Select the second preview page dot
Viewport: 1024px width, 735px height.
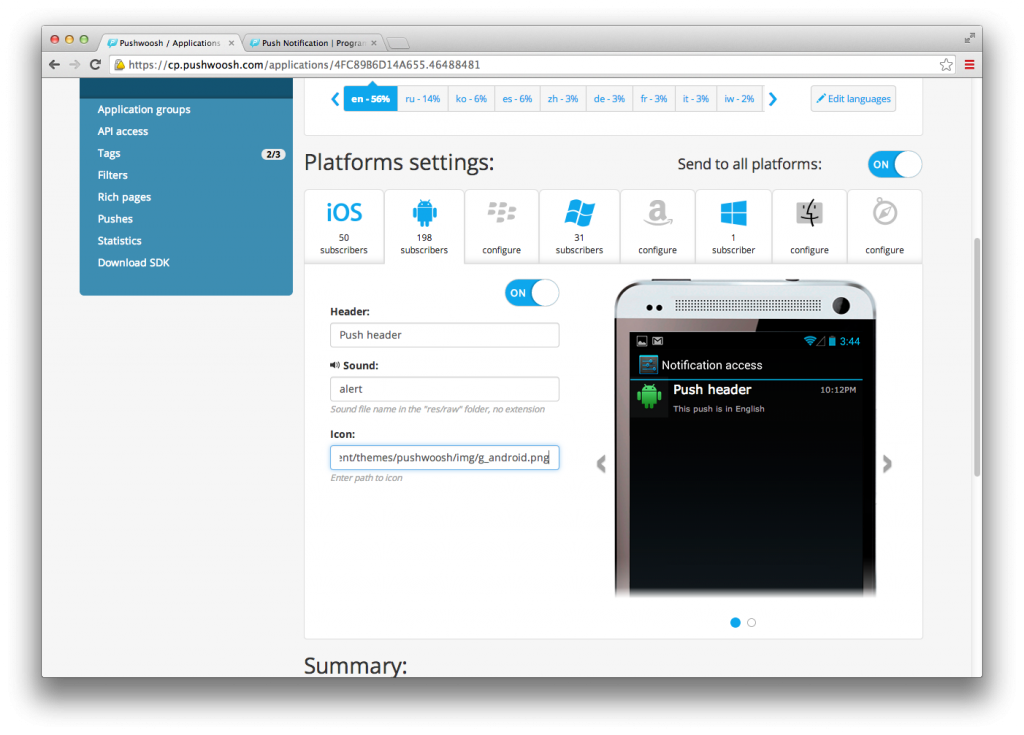point(752,623)
